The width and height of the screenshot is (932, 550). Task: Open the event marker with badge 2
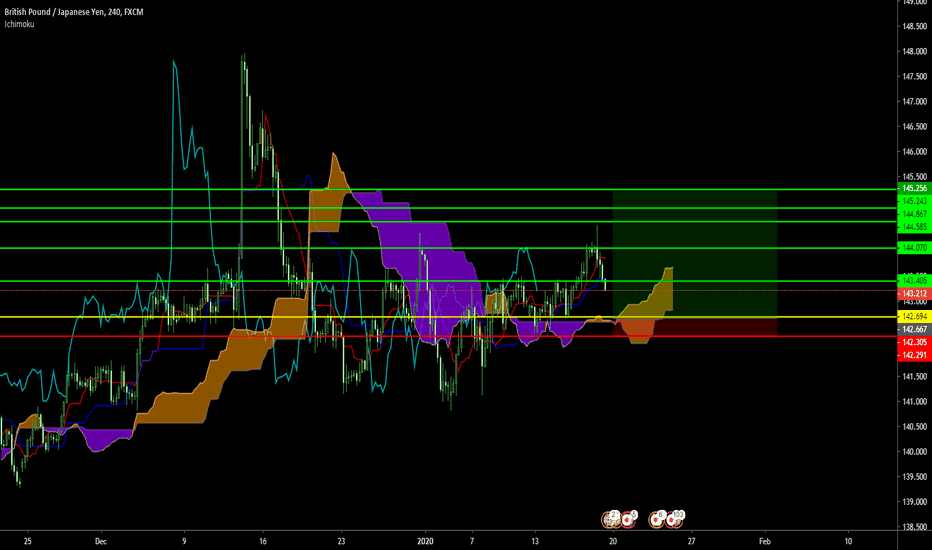610,518
